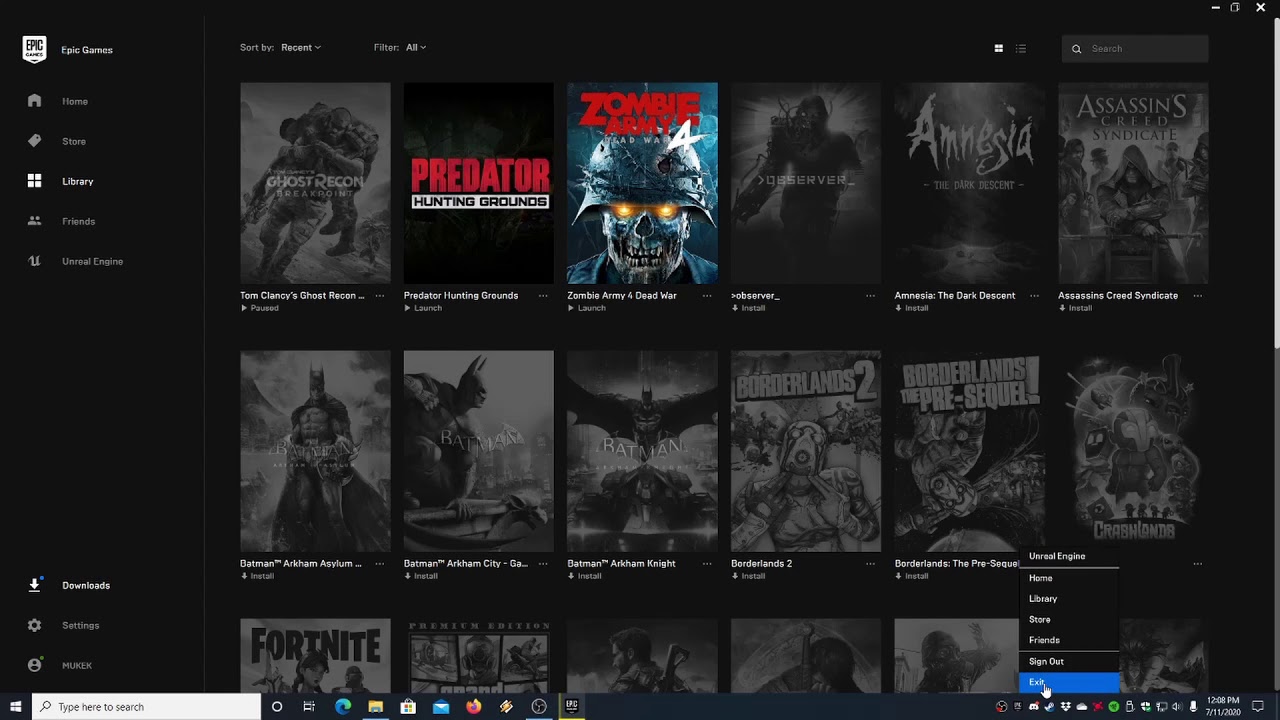Image resolution: width=1280 pixels, height=720 pixels.
Task: Click Exit in tray context menu
Action: click(1068, 682)
